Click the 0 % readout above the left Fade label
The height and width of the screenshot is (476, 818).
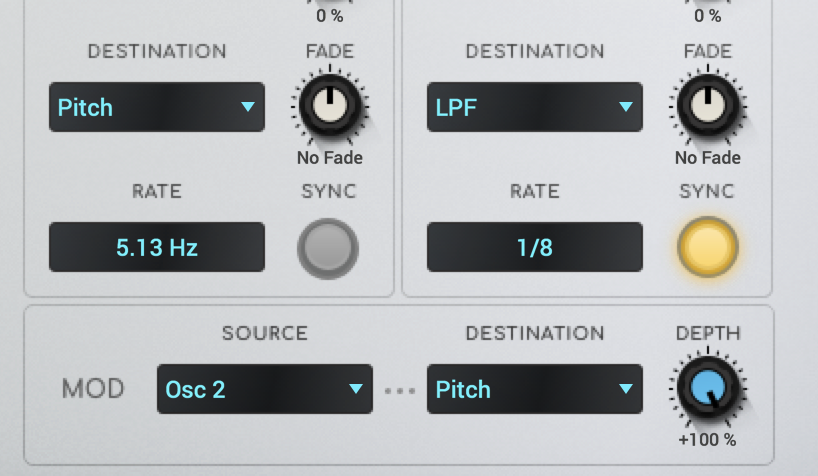[x=330, y=16]
